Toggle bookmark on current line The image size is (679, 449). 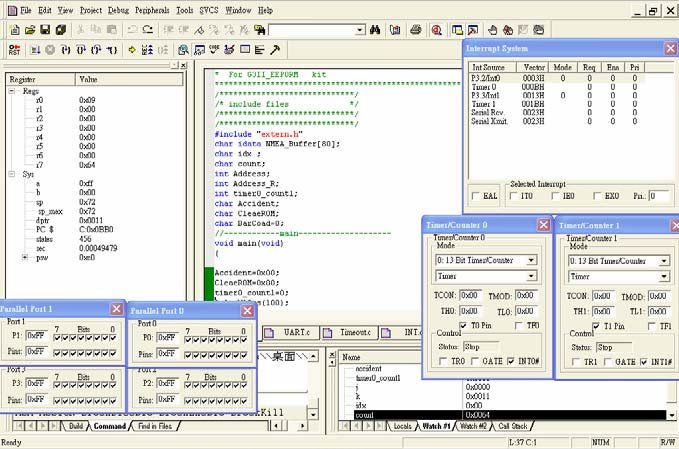[199, 30]
